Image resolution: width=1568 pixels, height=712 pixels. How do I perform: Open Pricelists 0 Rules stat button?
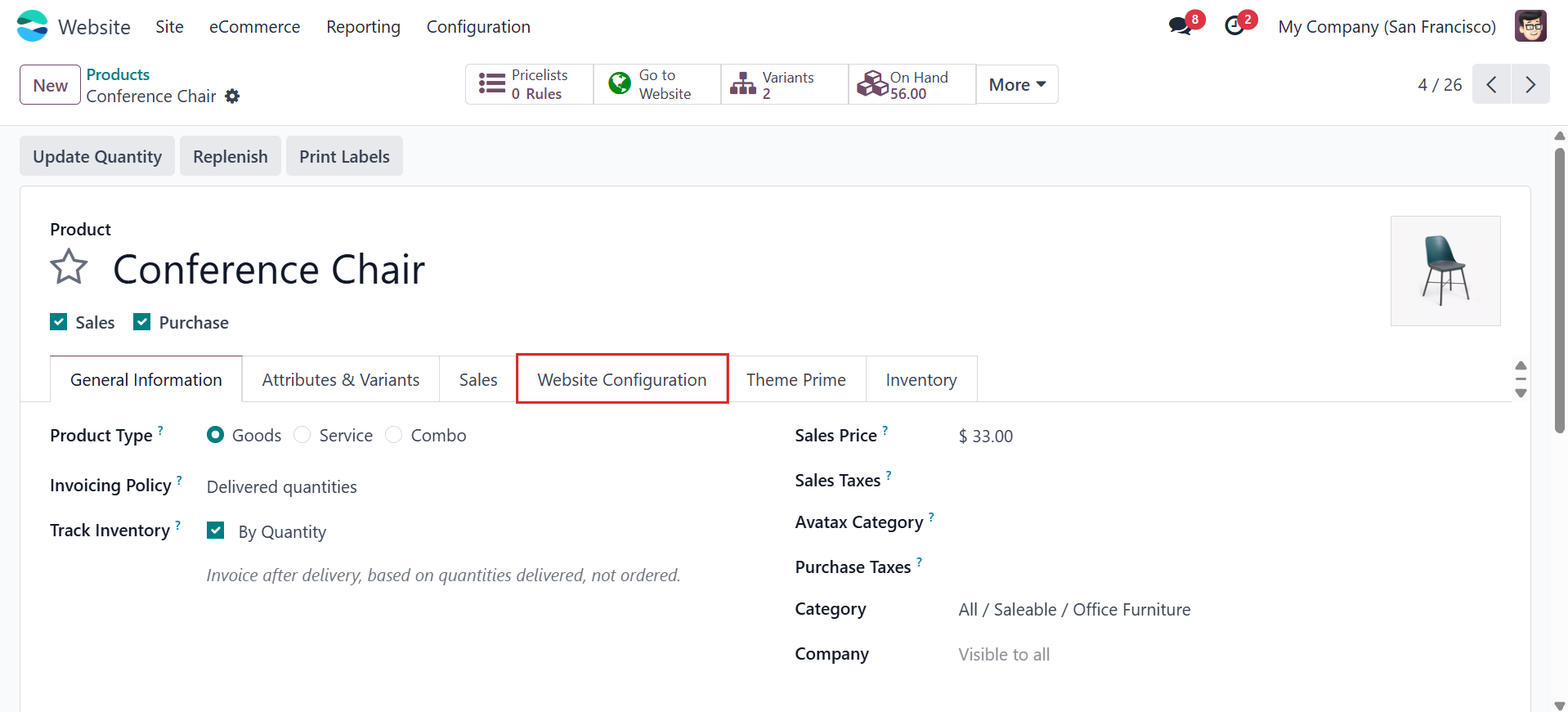click(530, 84)
